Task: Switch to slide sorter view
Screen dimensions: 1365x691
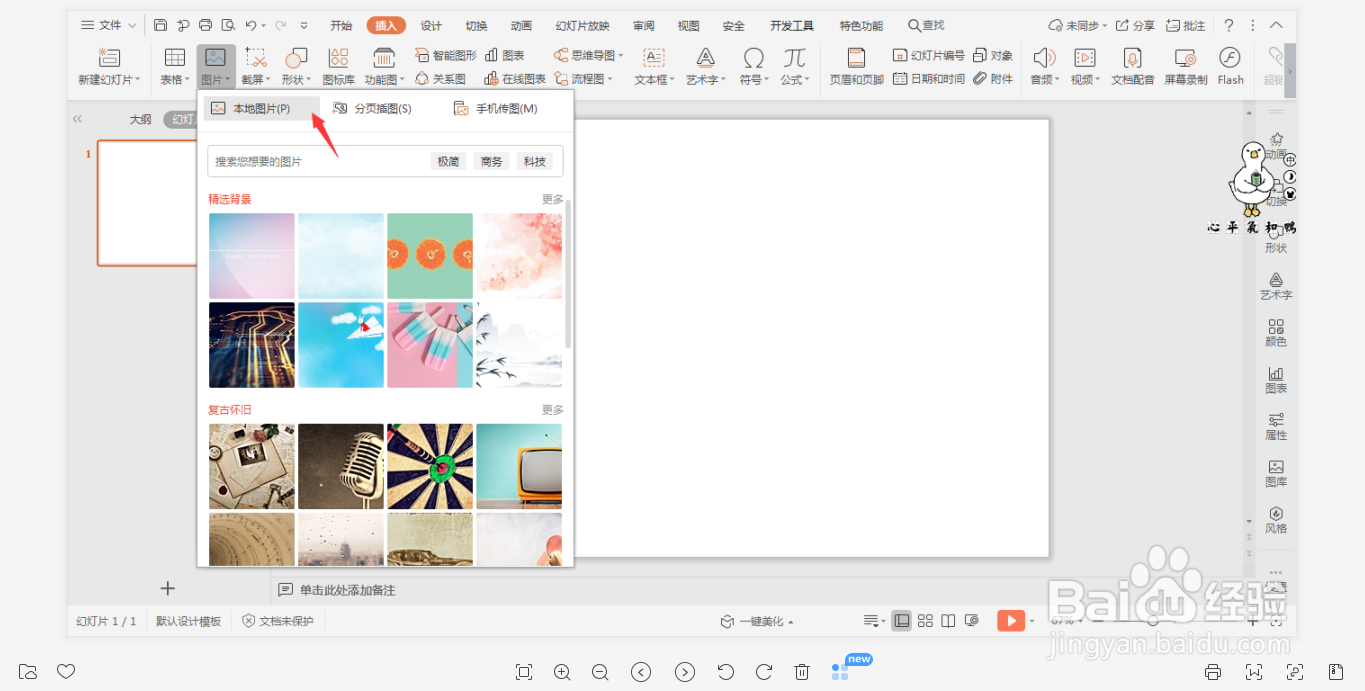Action: [925, 621]
